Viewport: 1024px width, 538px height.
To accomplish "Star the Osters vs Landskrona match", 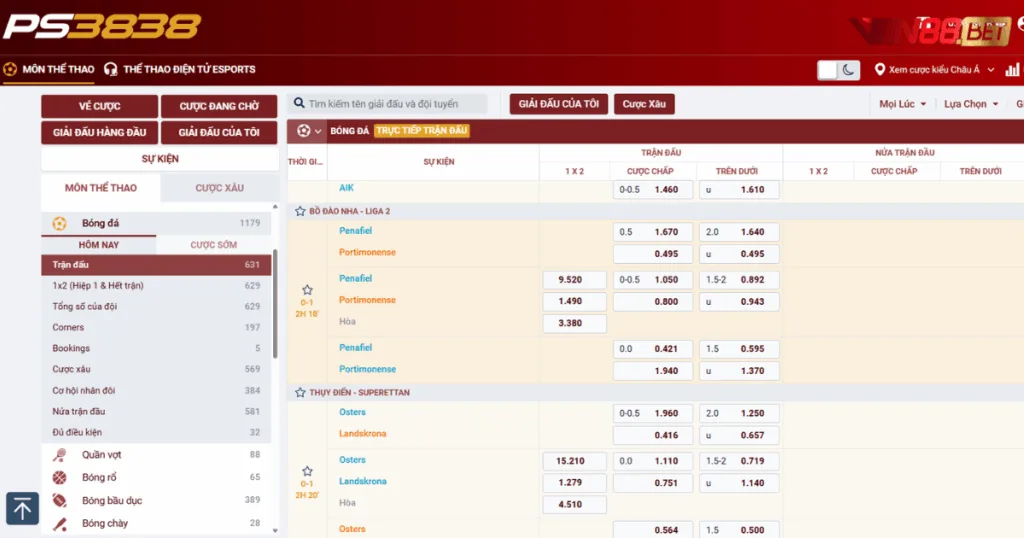I will 307,471.
